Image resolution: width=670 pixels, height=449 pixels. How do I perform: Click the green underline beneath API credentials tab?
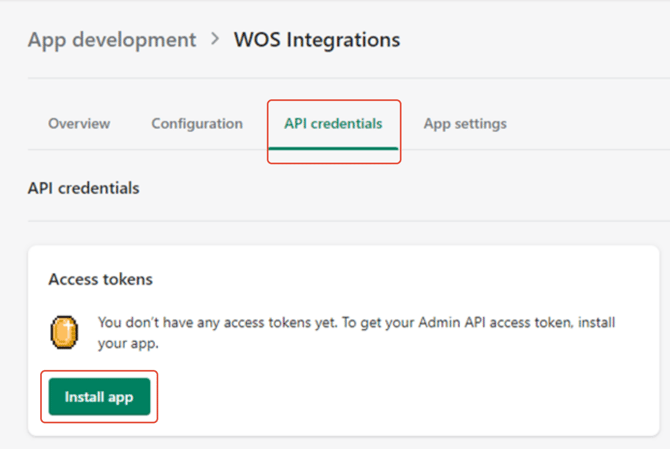tap(333, 148)
